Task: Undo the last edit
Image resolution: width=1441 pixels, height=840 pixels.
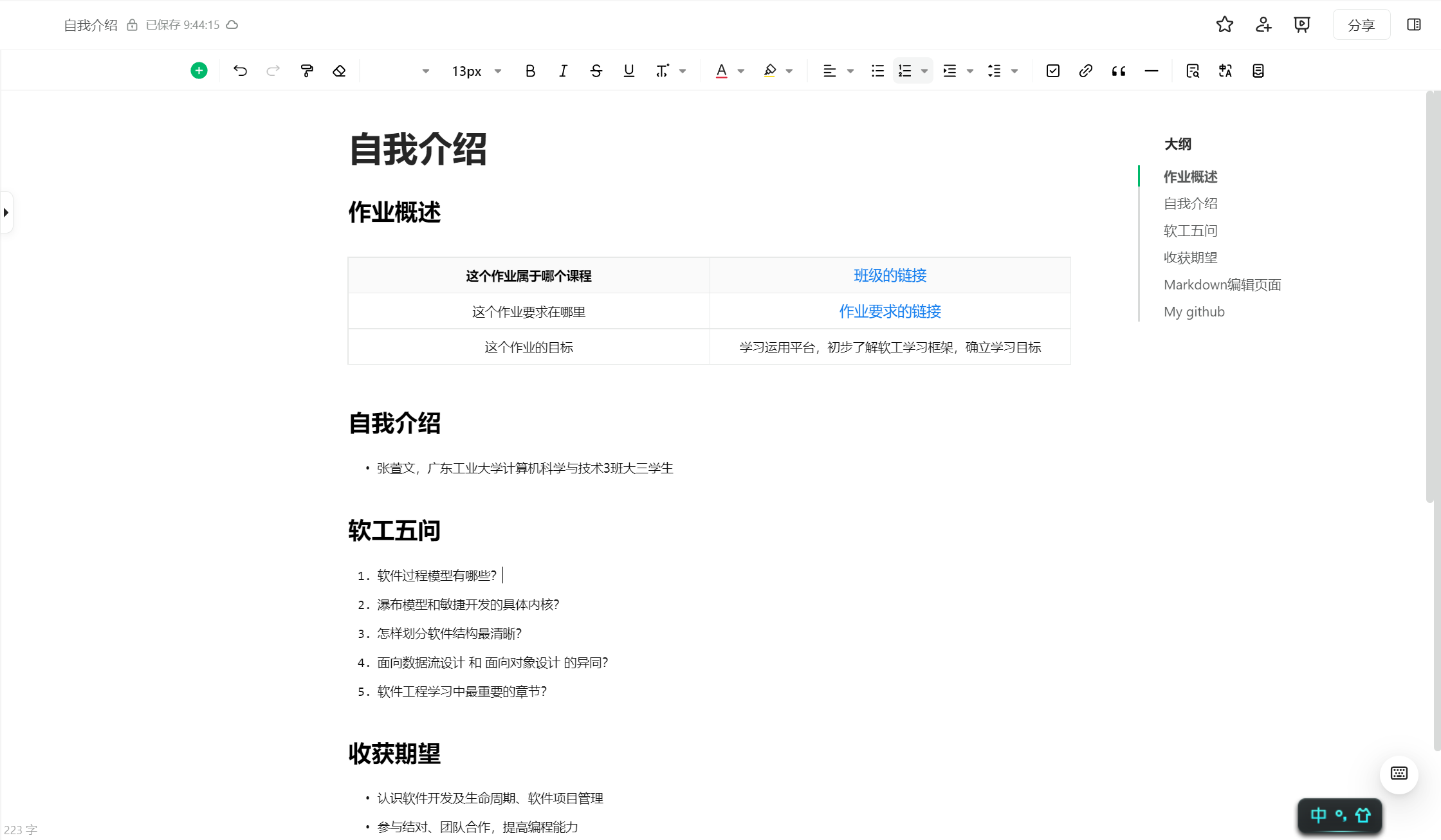Action: tap(240, 71)
